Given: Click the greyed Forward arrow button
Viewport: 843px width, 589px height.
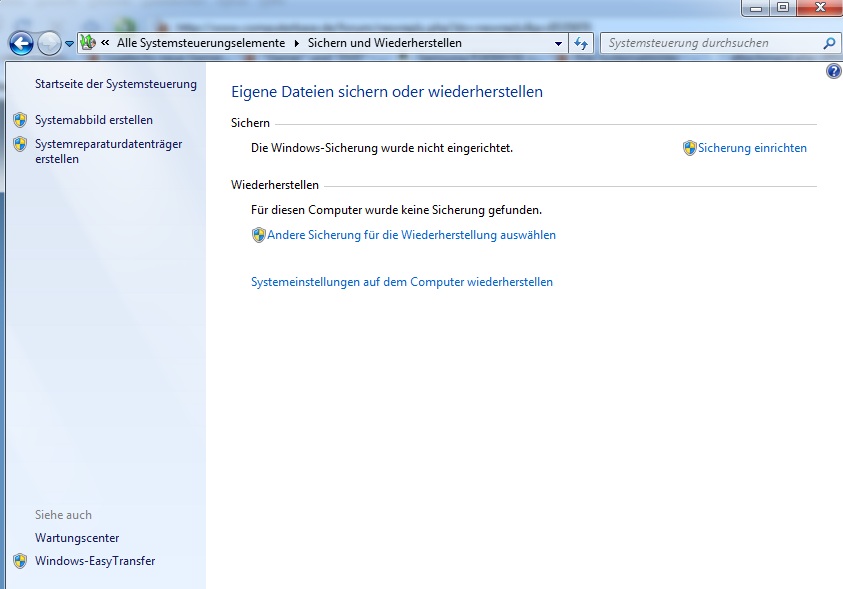Looking at the screenshot, I should (x=49, y=44).
